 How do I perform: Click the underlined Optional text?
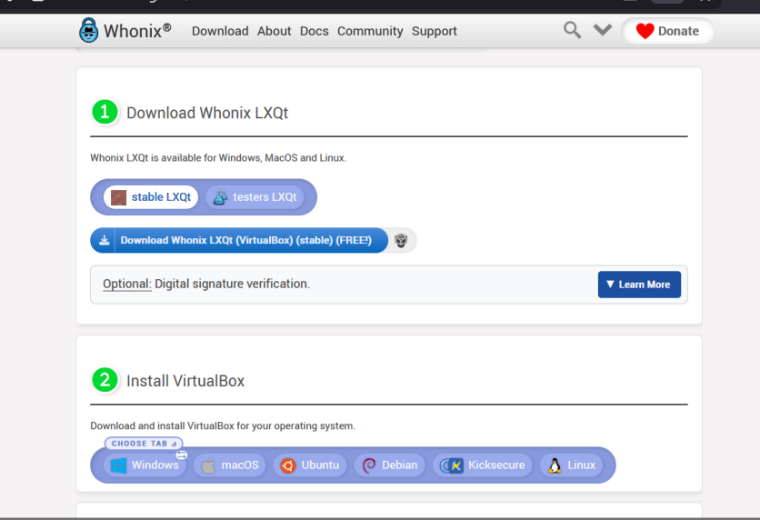[127, 284]
